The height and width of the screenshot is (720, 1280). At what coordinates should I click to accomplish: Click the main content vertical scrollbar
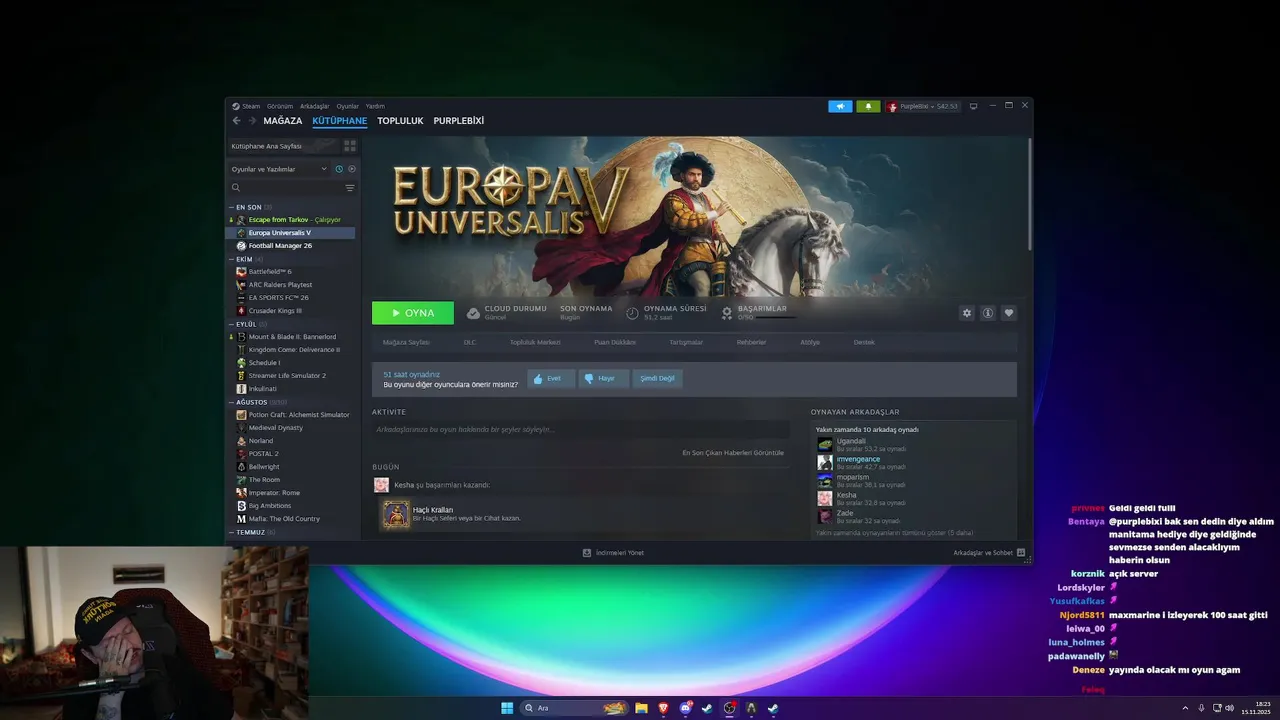1028,195
